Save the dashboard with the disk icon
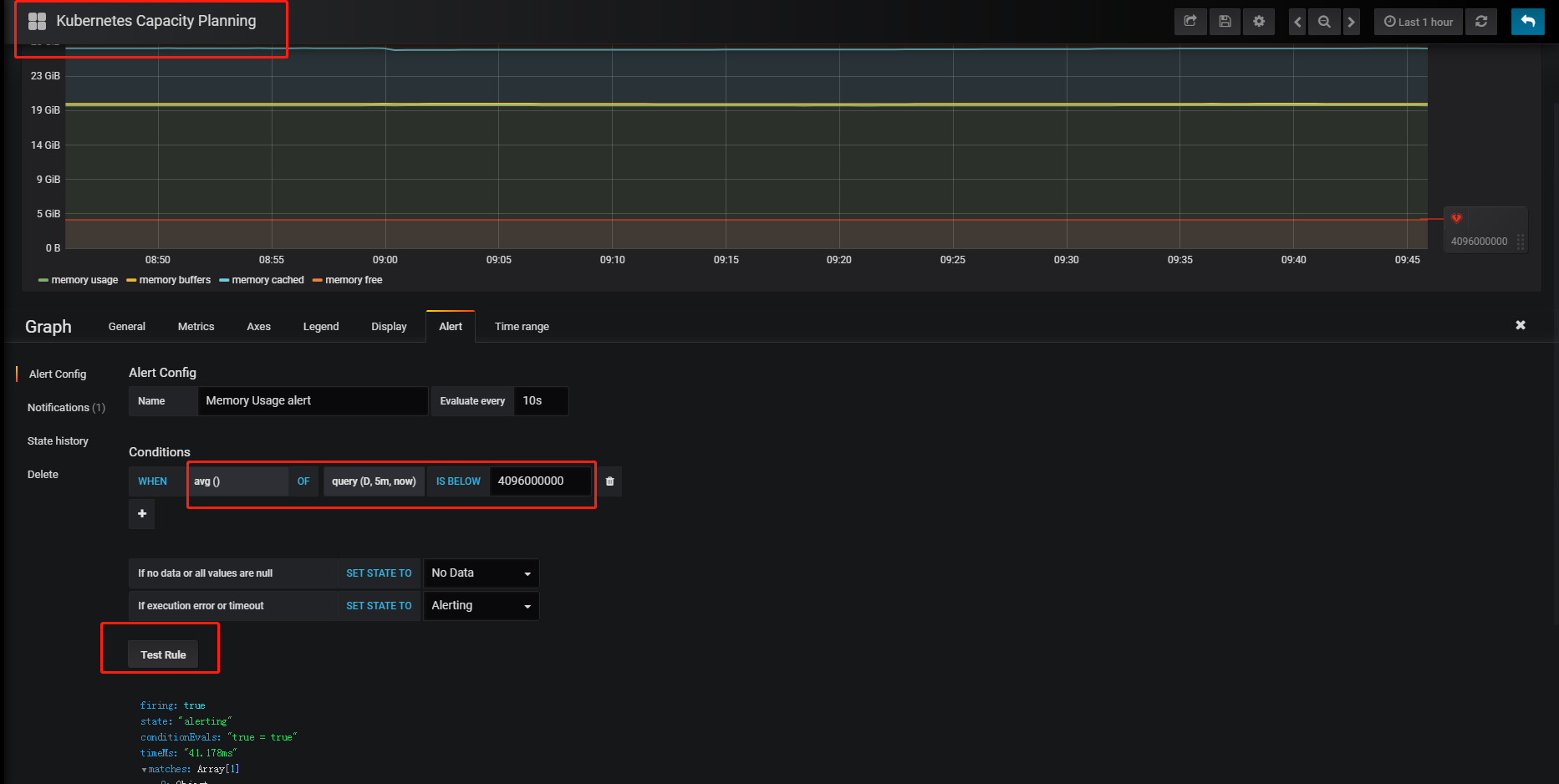Image resolution: width=1559 pixels, height=784 pixels. pos(1225,22)
